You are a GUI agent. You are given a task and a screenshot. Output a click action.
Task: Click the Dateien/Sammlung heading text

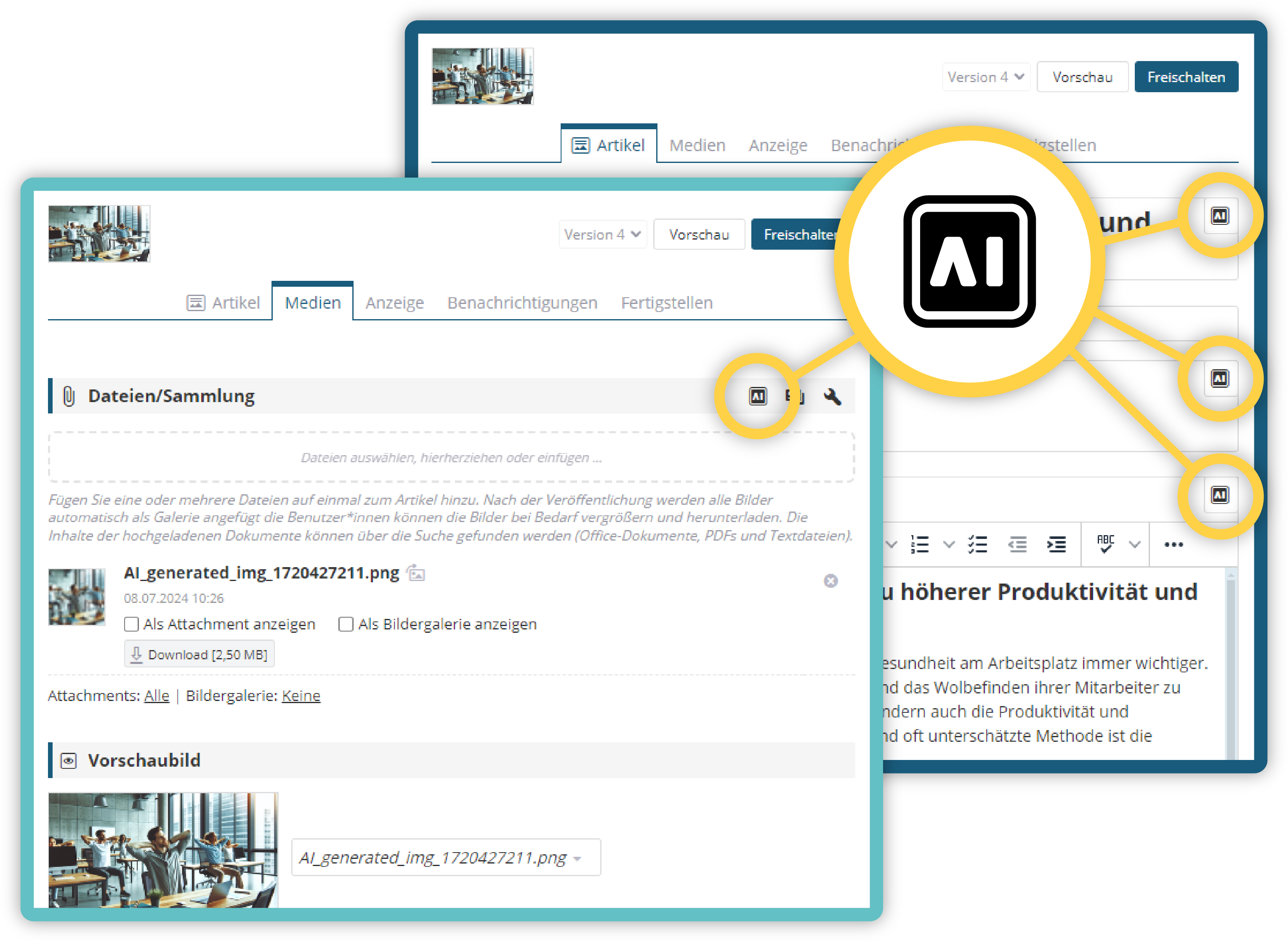pyautogui.click(x=171, y=397)
